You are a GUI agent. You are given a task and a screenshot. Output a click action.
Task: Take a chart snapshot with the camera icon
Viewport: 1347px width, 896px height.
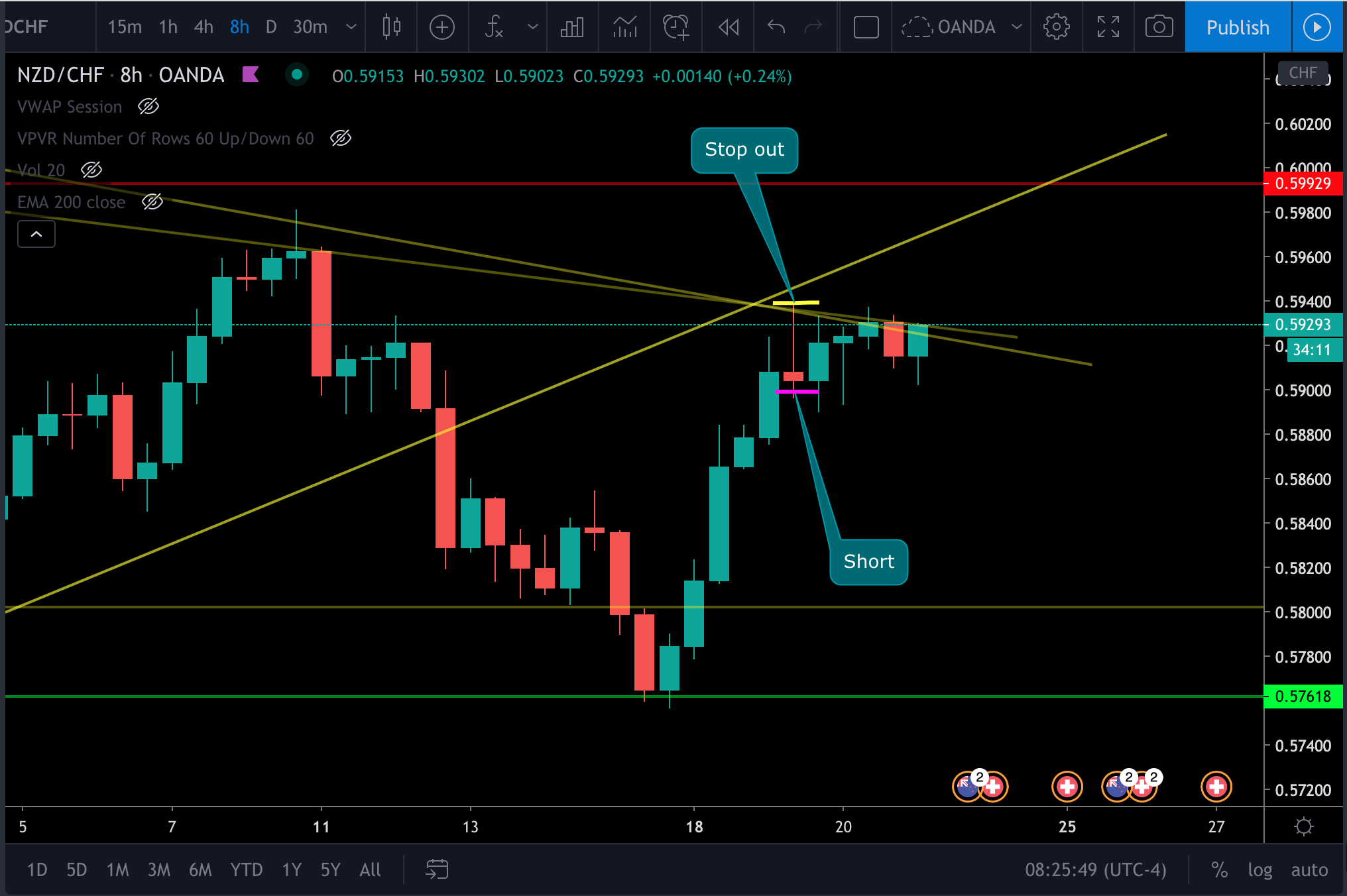(1159, 27)
